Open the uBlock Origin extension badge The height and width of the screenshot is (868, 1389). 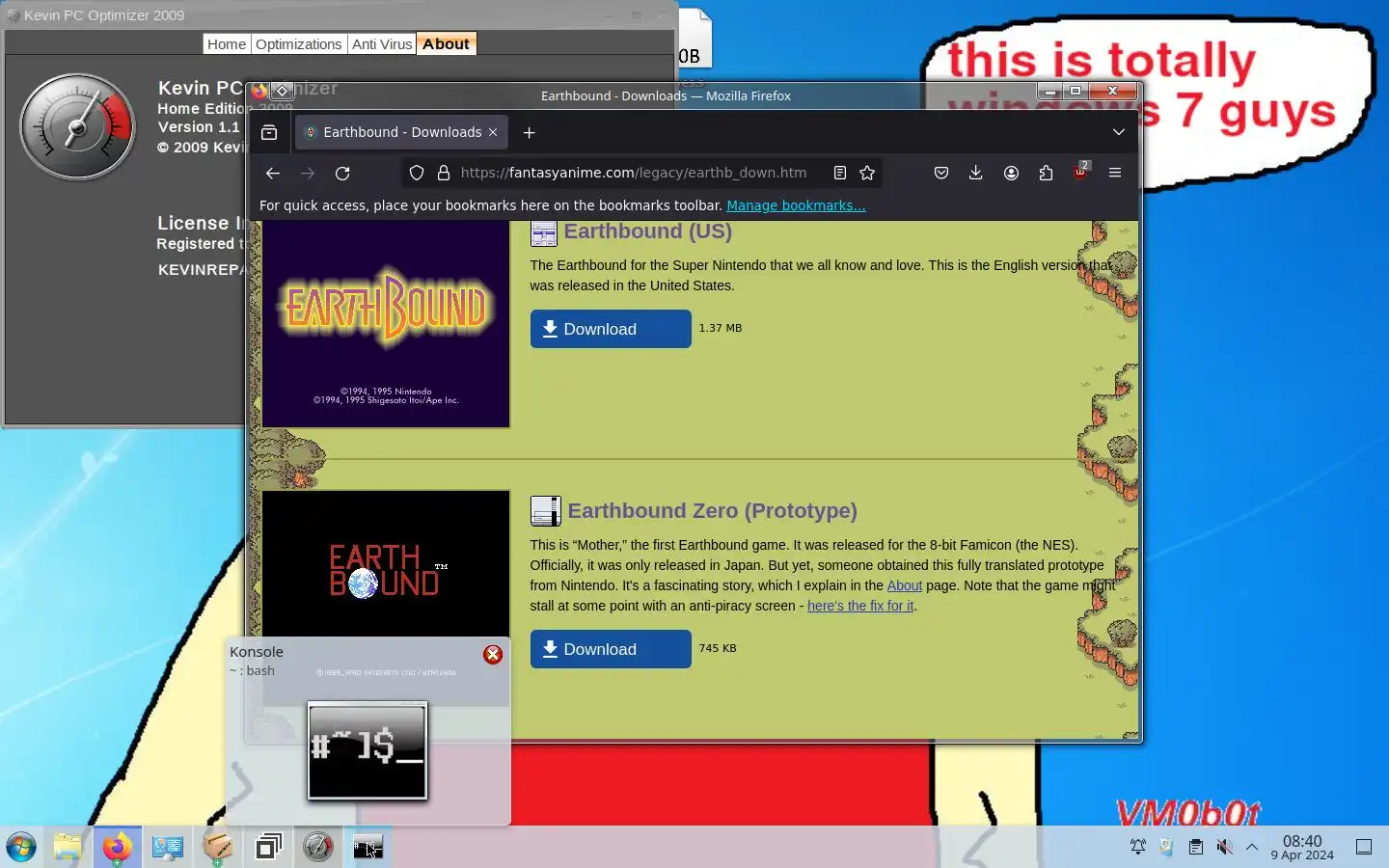(1080, 172)
